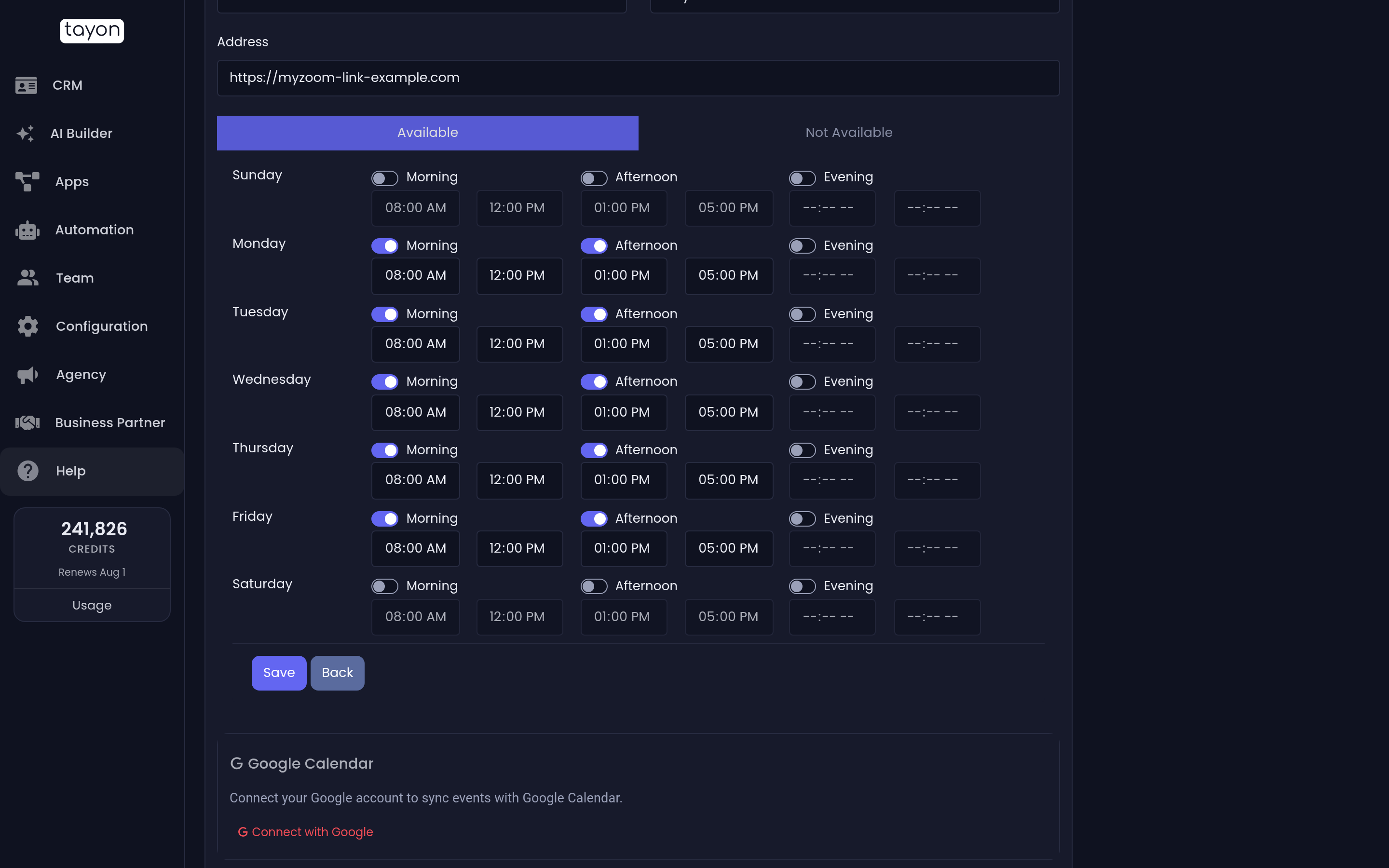Open Configuration menu item label
Viewport: 1389px width, 868px height.
[x=102, y=326]
